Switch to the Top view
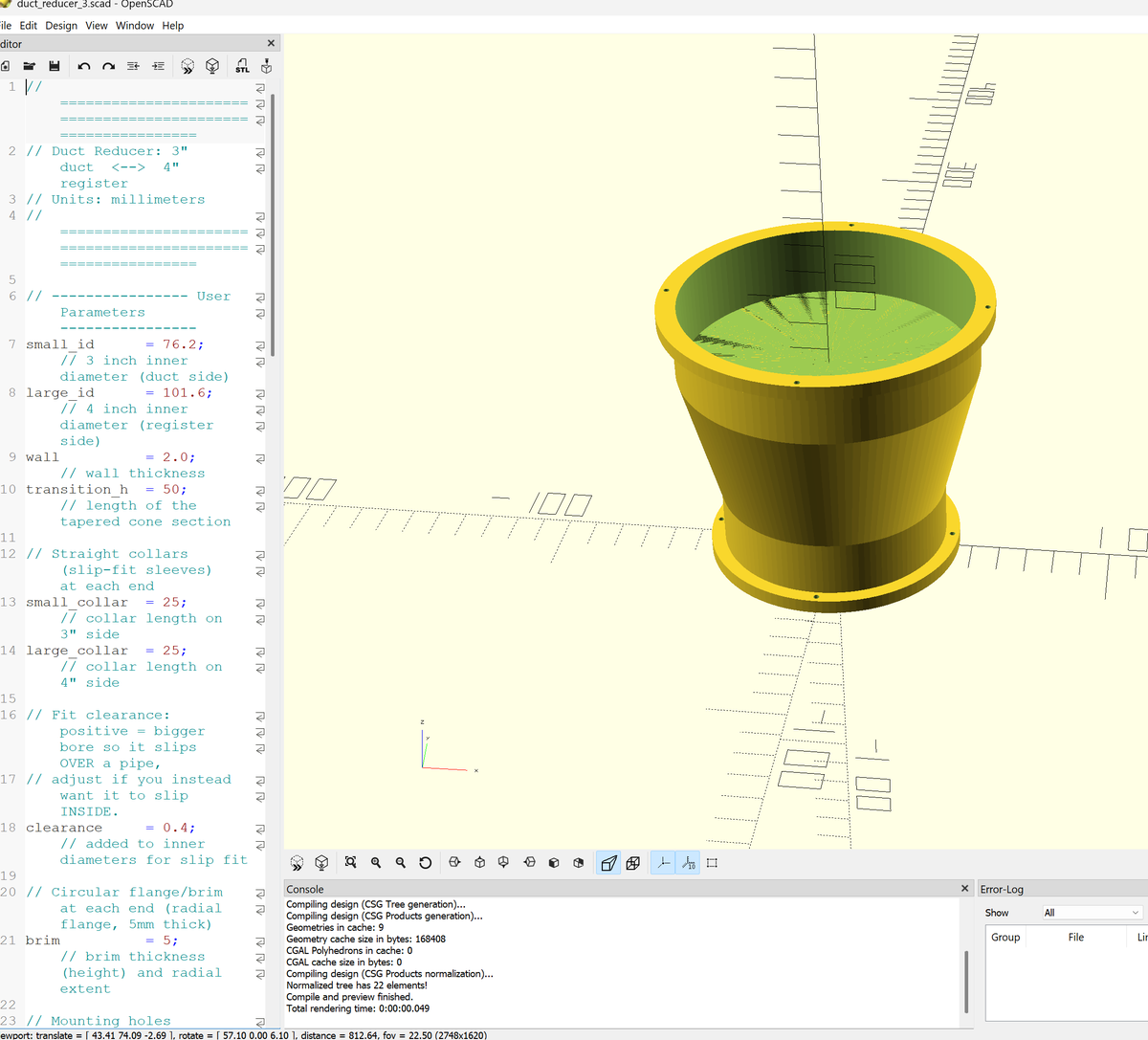 click(479, 863)
